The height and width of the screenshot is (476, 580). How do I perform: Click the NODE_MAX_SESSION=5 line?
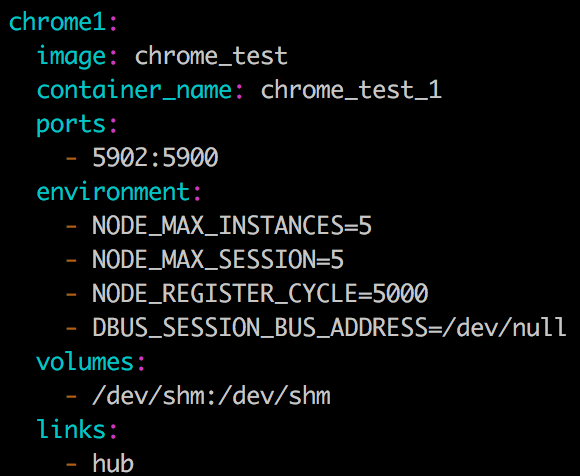(218, 259)
